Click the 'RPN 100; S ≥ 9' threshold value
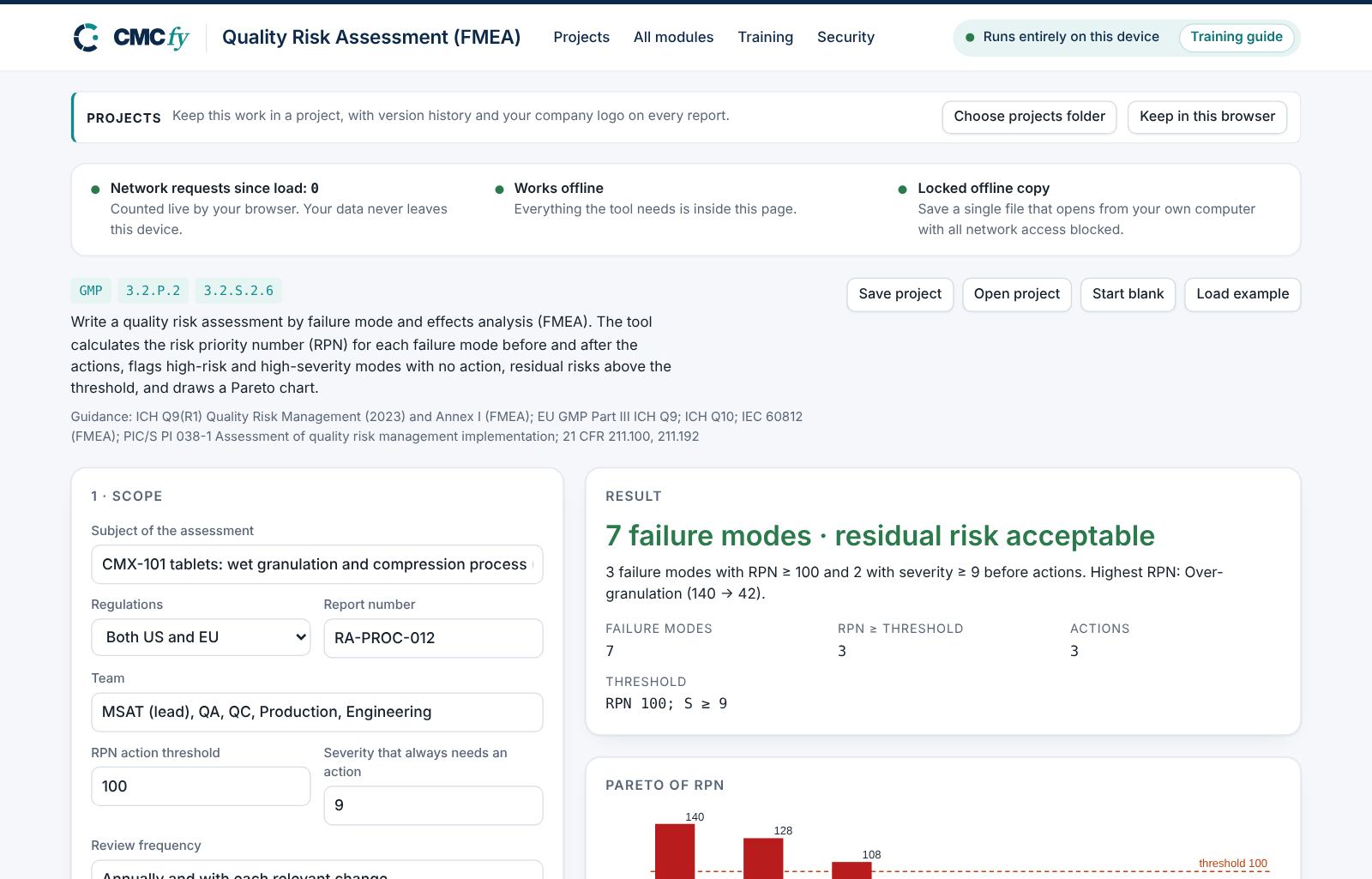 click(x=666, y=703)
